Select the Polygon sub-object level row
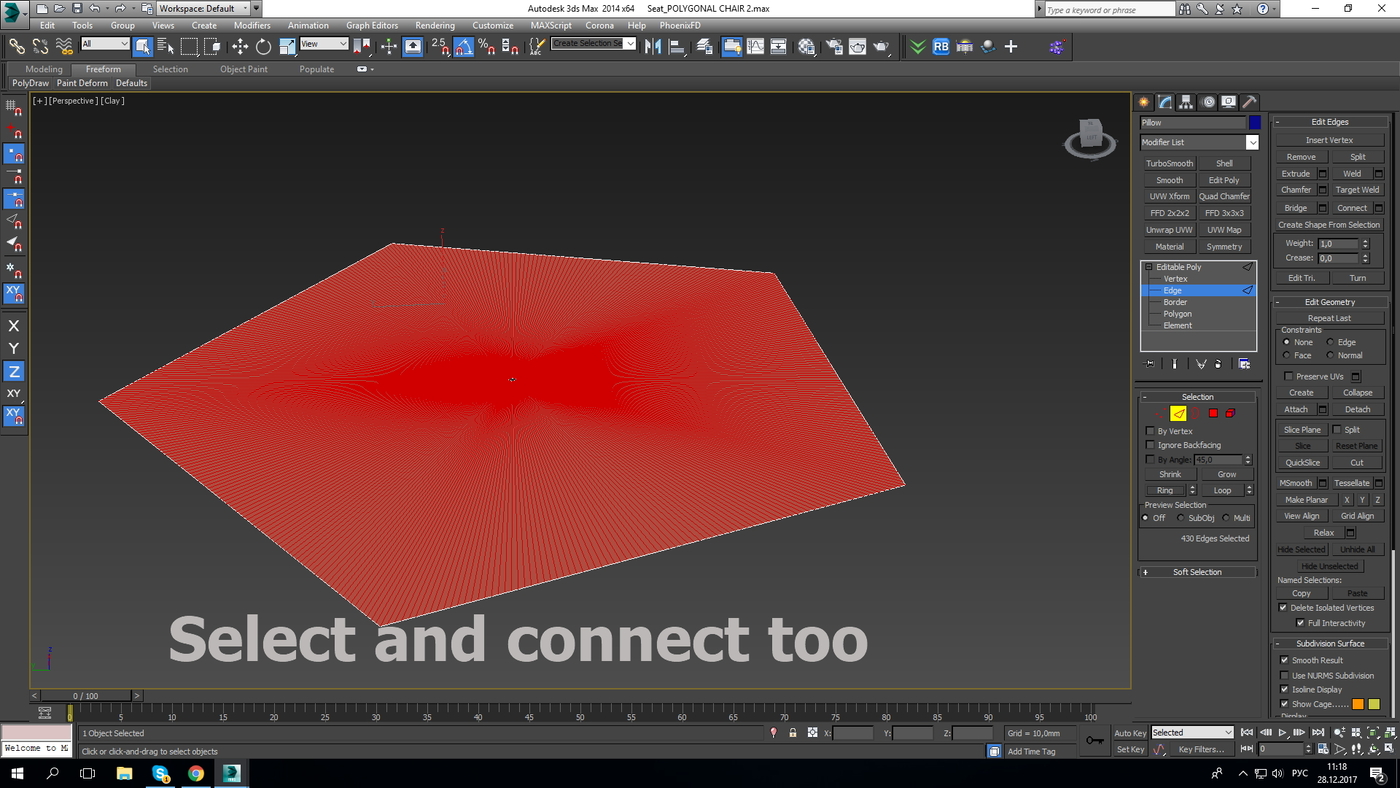 pos(1198,314)
